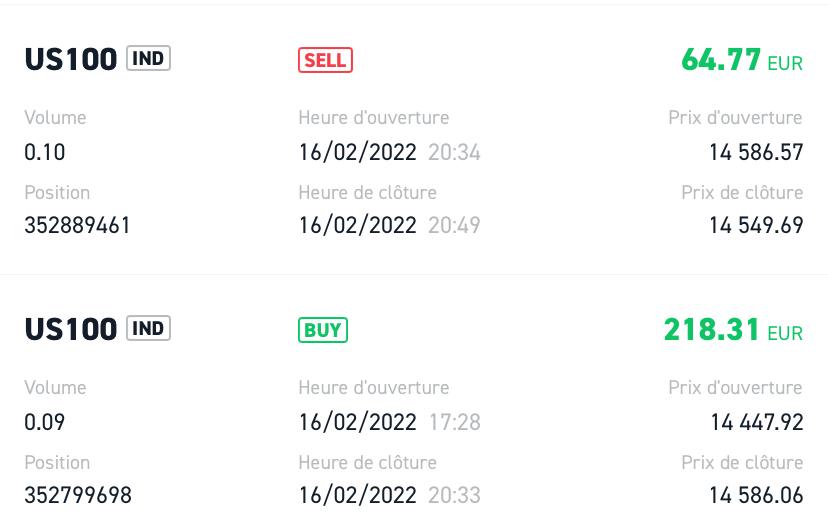Click the IND badge on the SELL trade
This screenshot has height=529, width=828.
(148, 59)
